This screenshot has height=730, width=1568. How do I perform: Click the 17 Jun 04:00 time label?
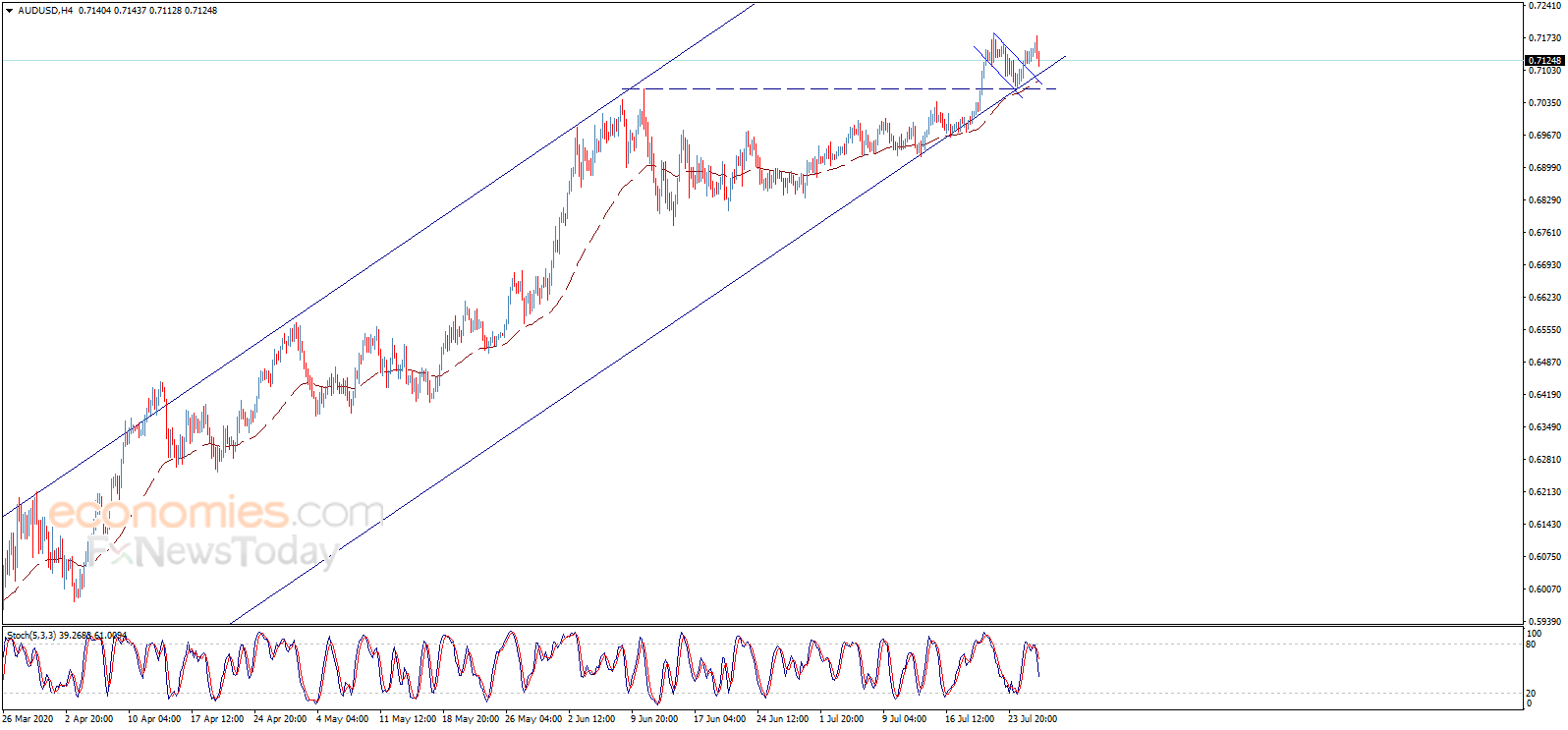pyautogui.click(x=720, y=719)
